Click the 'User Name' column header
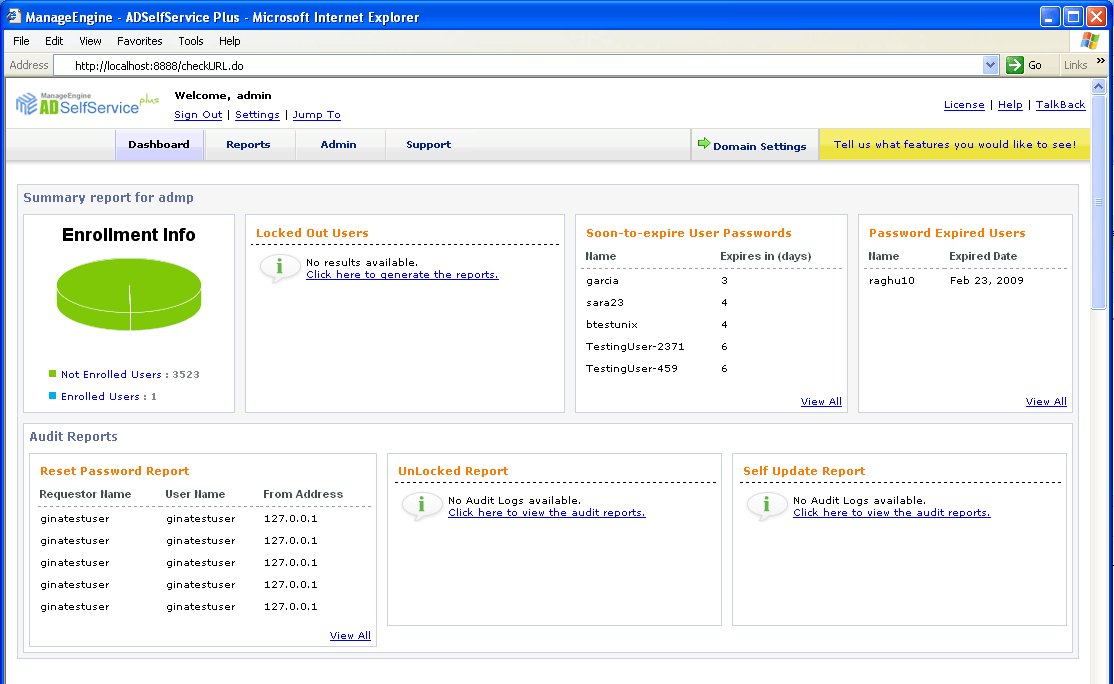This screenshot has width=1114, height=684. click(195, 494)
